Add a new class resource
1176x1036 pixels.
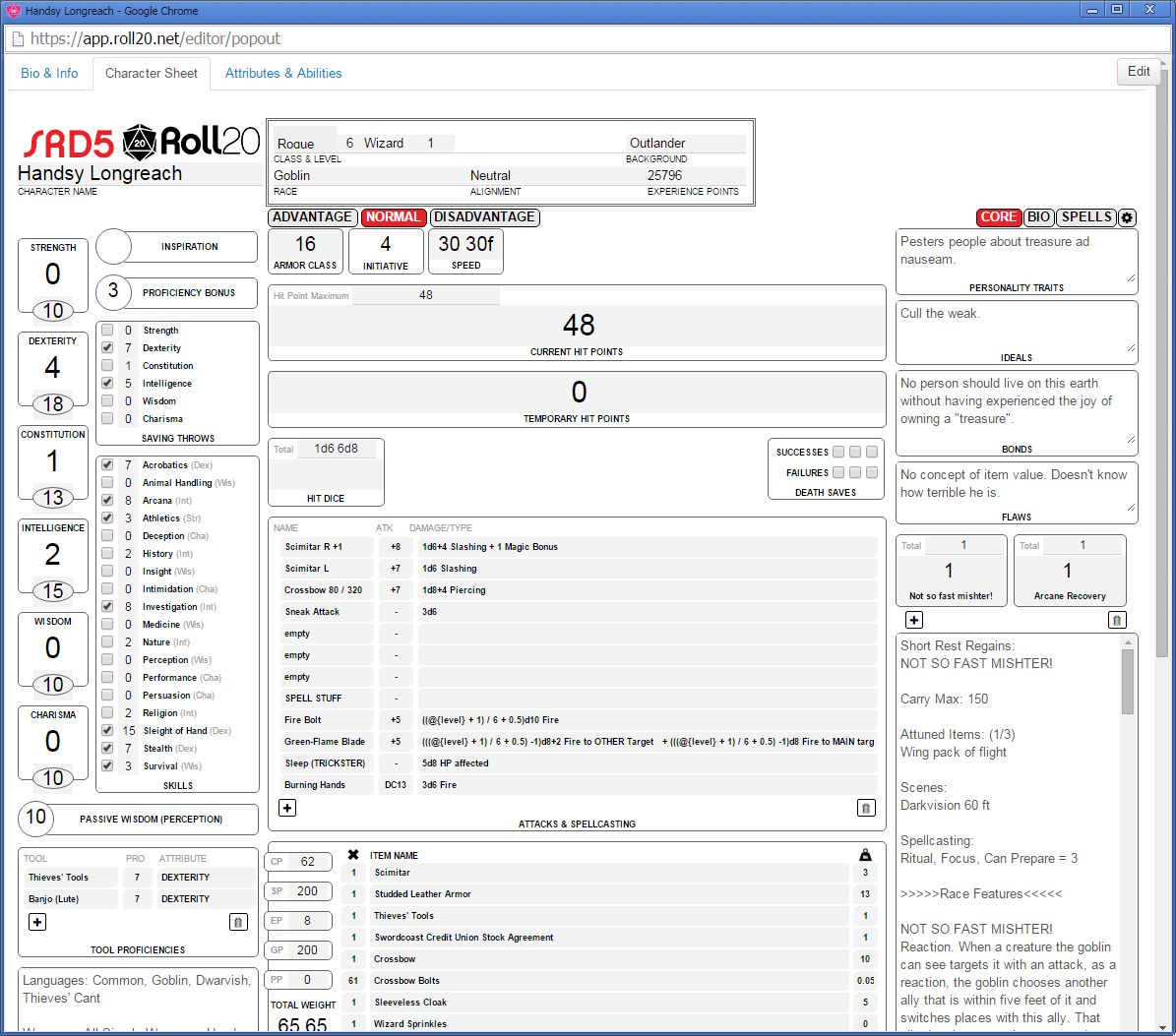(x=913, y=620)
